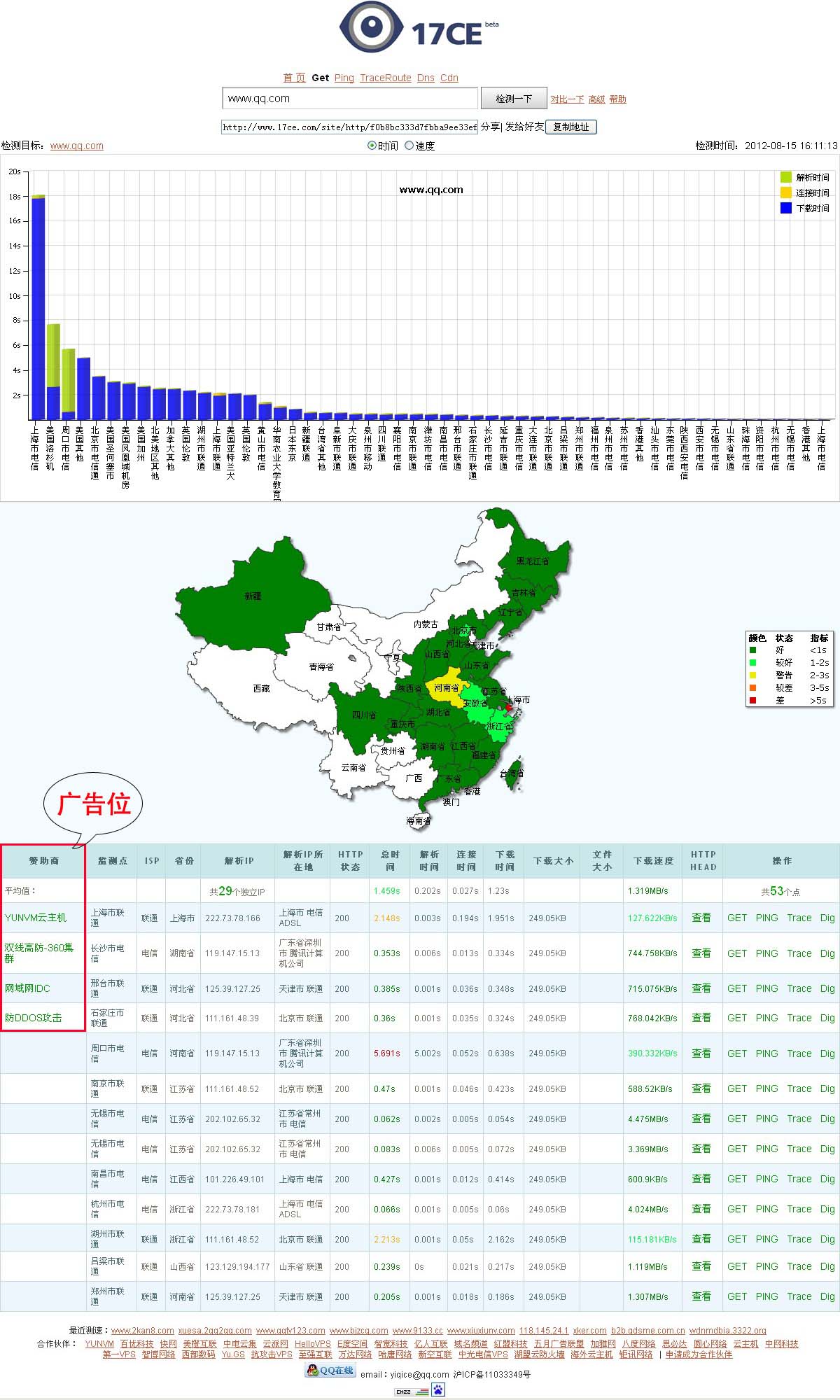The image size is (840, 1400).
Task: Click the 监测点 column header
Action: coord(113,861)
